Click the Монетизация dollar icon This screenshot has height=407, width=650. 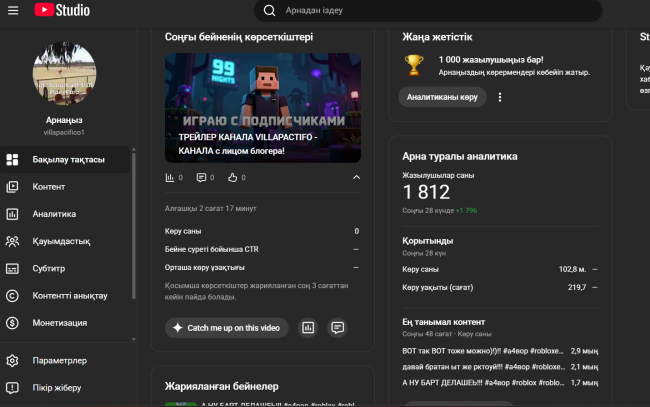[x=12, y=323]
